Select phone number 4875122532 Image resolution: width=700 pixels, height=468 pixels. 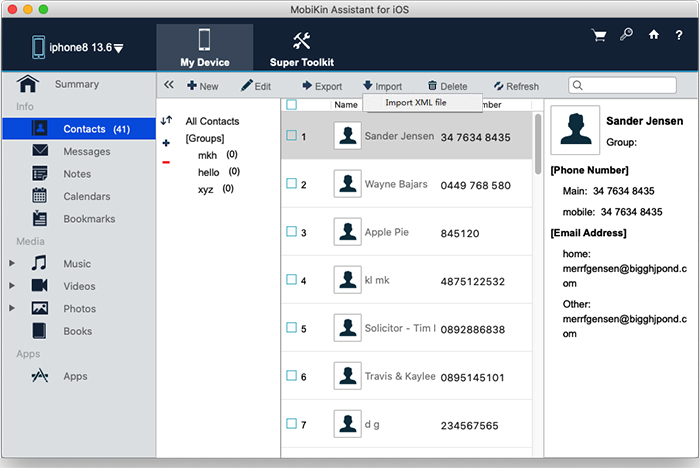click(x=472, y=281)
